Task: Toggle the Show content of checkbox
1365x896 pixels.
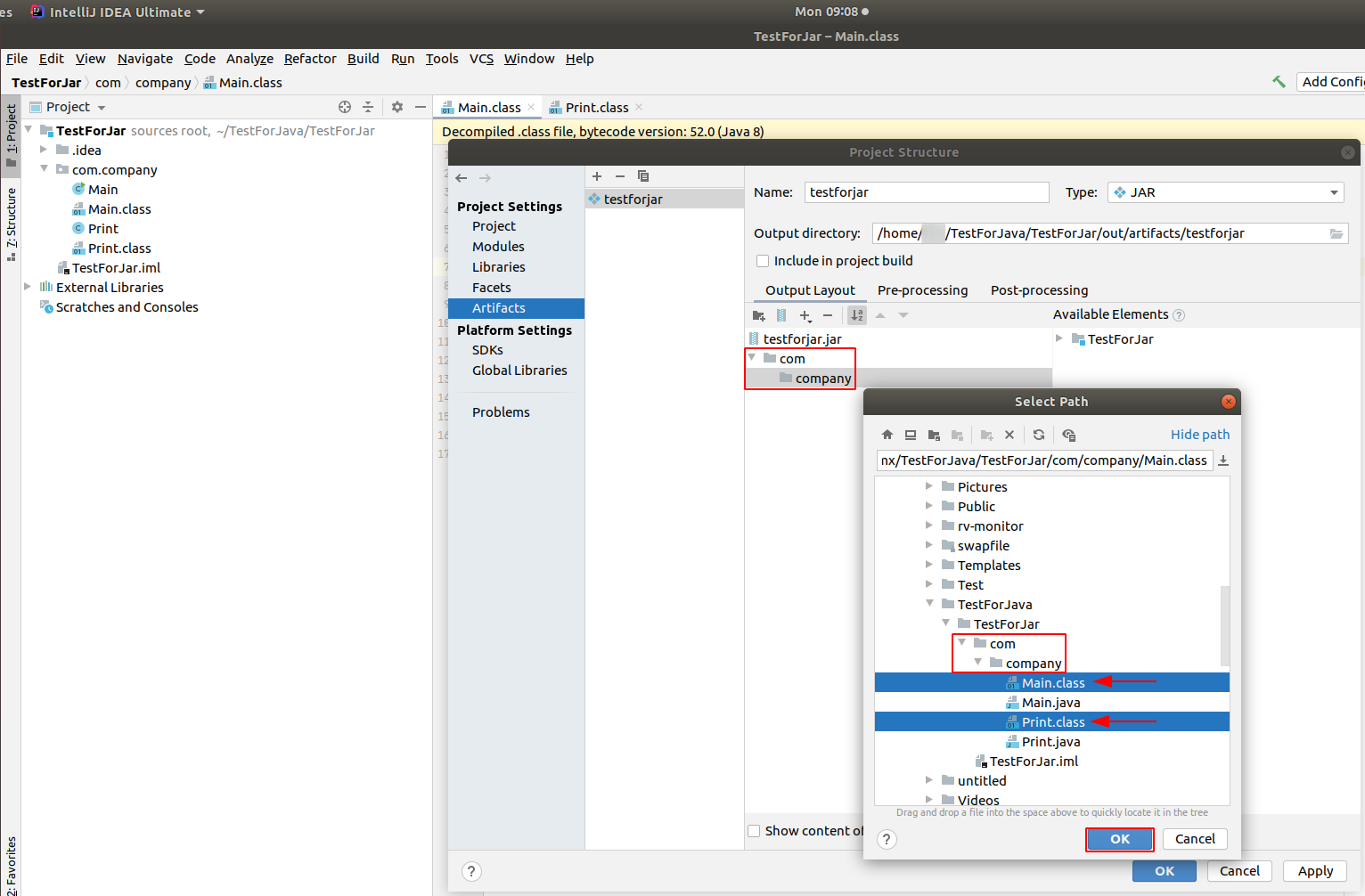Action: [x=754, y=831]
